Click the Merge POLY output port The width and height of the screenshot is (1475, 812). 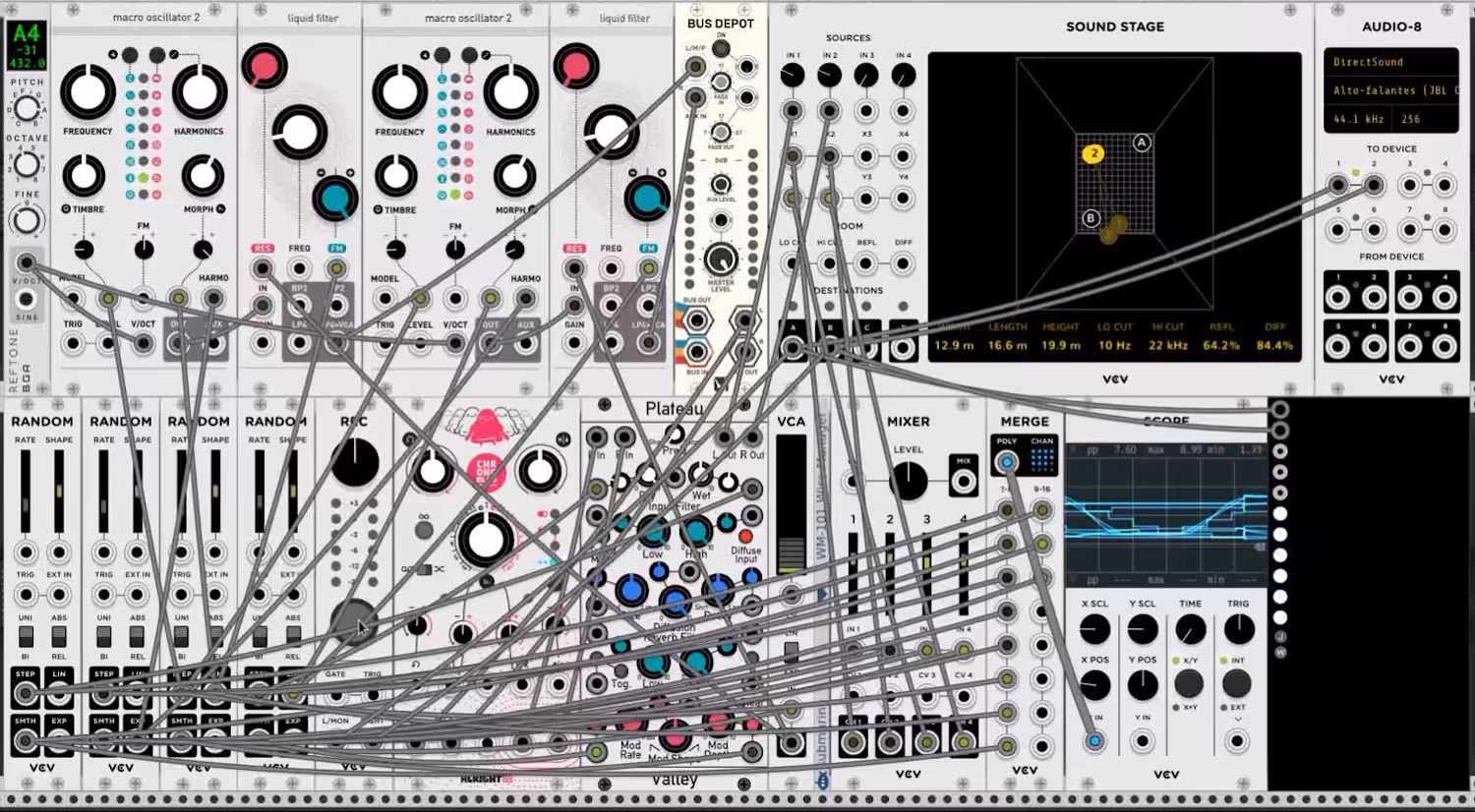(x=1006, y=462)
